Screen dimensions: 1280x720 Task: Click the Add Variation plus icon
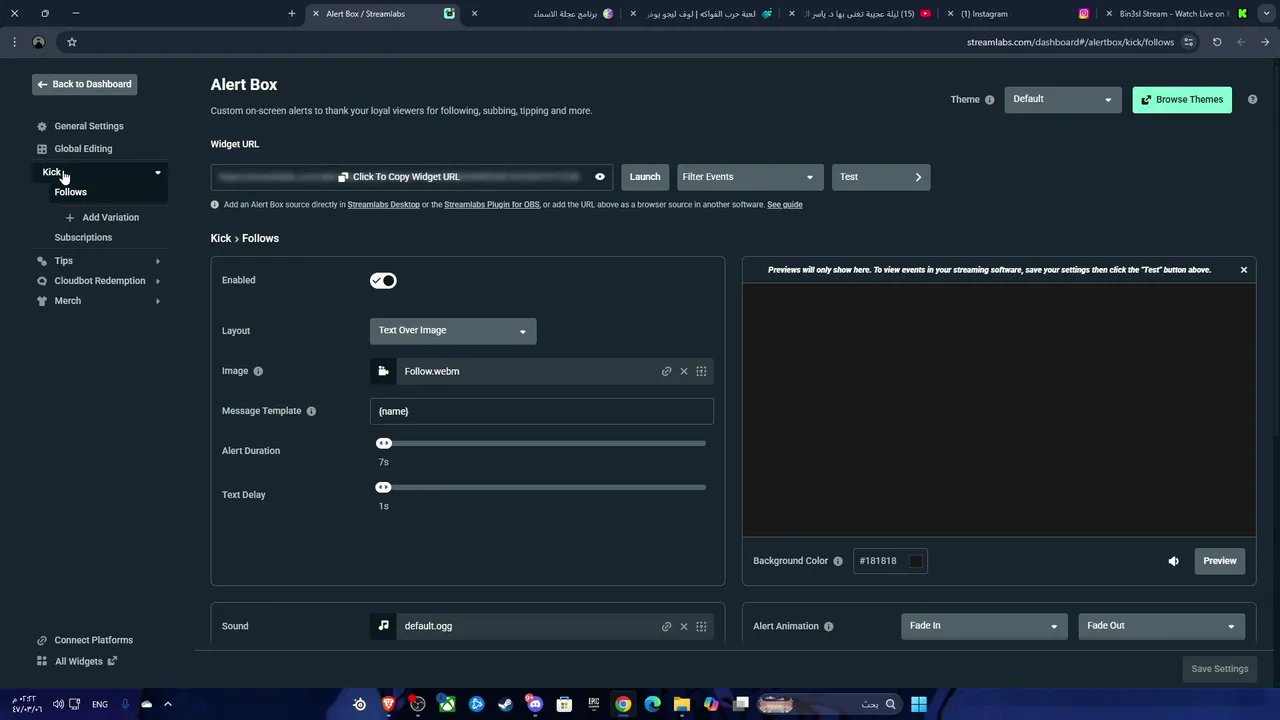pos(70,218)
